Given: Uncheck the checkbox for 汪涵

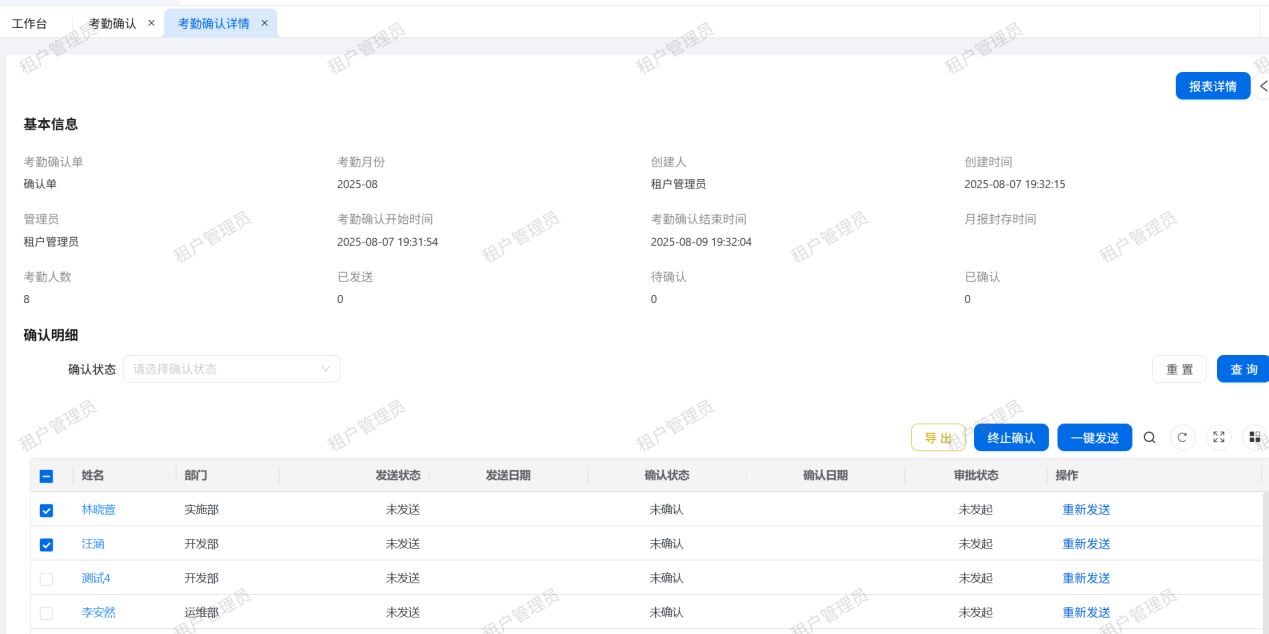Looking at the screenshot, I should (x=46, y=545).
